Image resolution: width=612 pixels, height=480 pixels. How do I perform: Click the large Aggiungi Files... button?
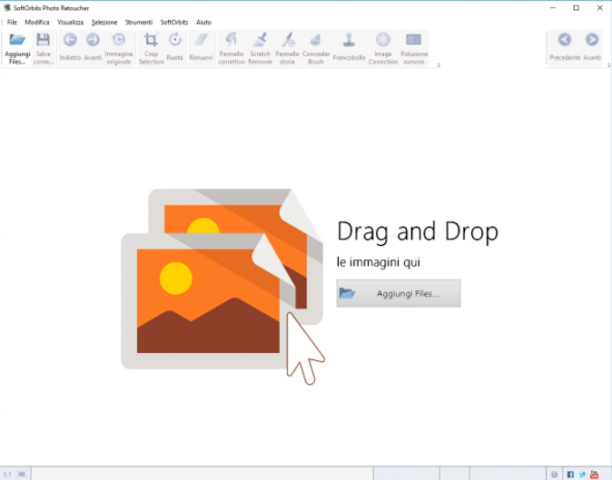pos(399,293)
